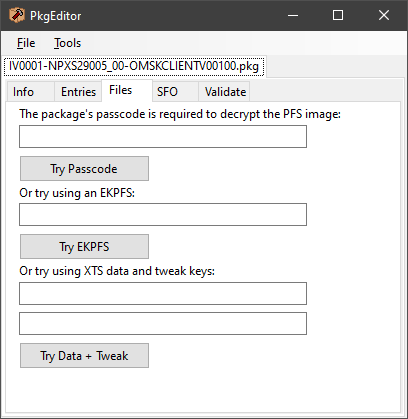Minimize the PkgEditor window
The width and height of the screenshot is (408, 419).
click(x=293, y=15)
